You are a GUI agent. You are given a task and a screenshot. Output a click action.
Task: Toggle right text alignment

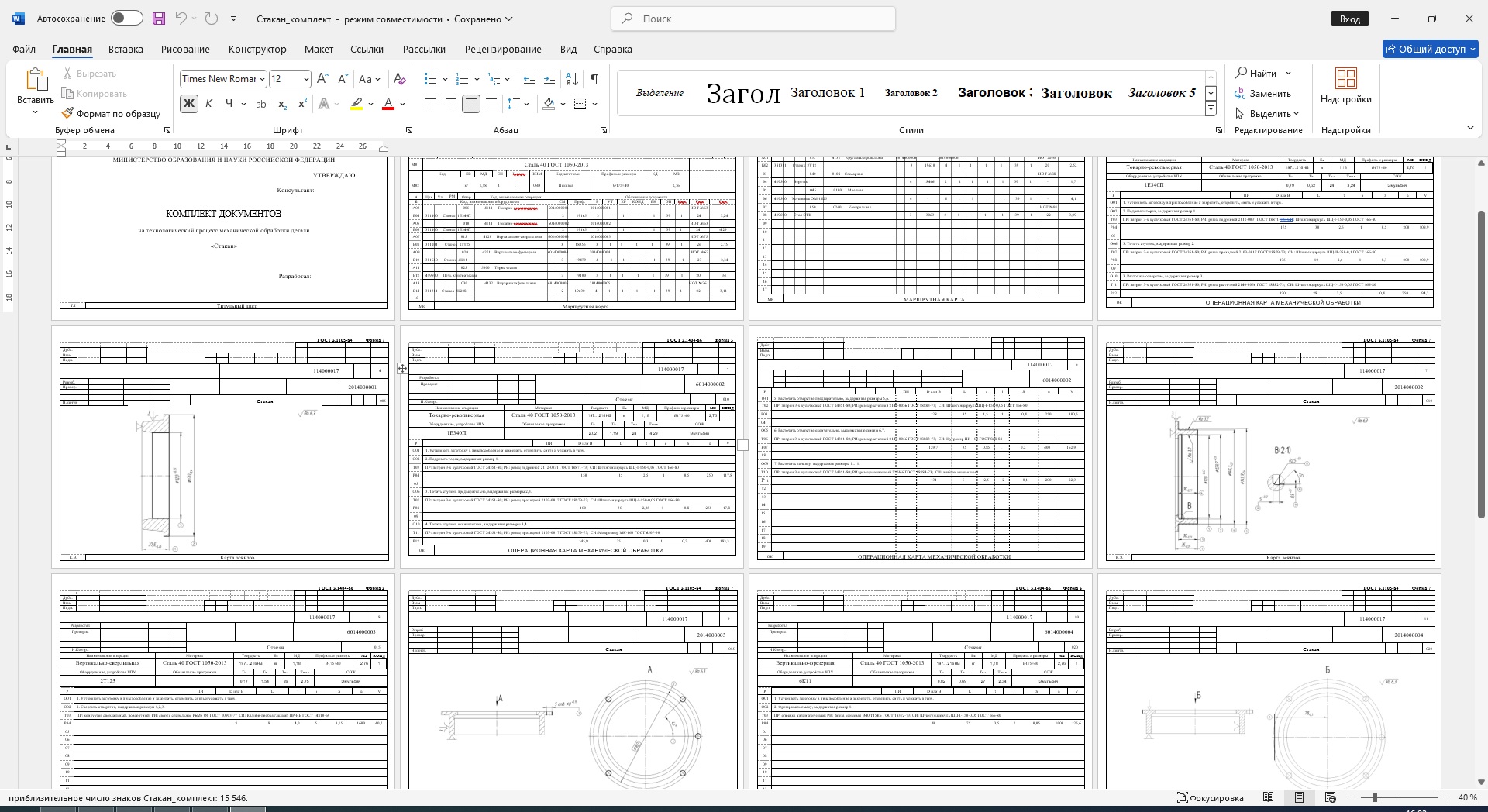point(471,103)
